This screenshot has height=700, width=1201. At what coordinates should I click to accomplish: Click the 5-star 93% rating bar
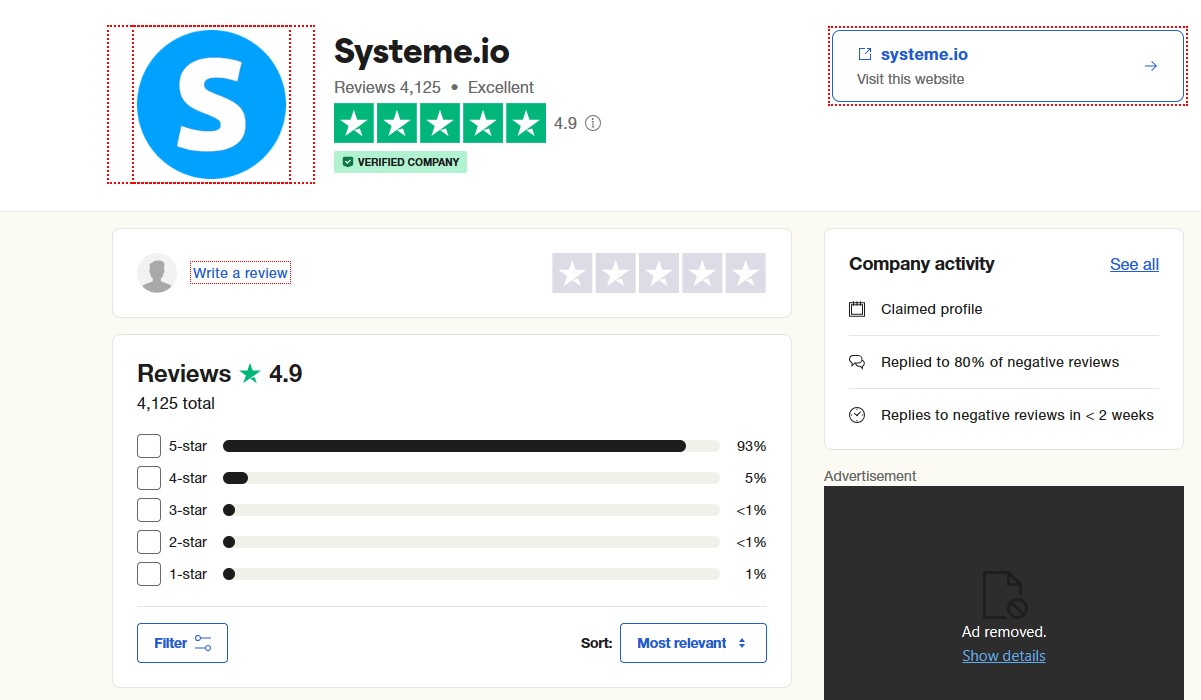click(x=470, y=446)
